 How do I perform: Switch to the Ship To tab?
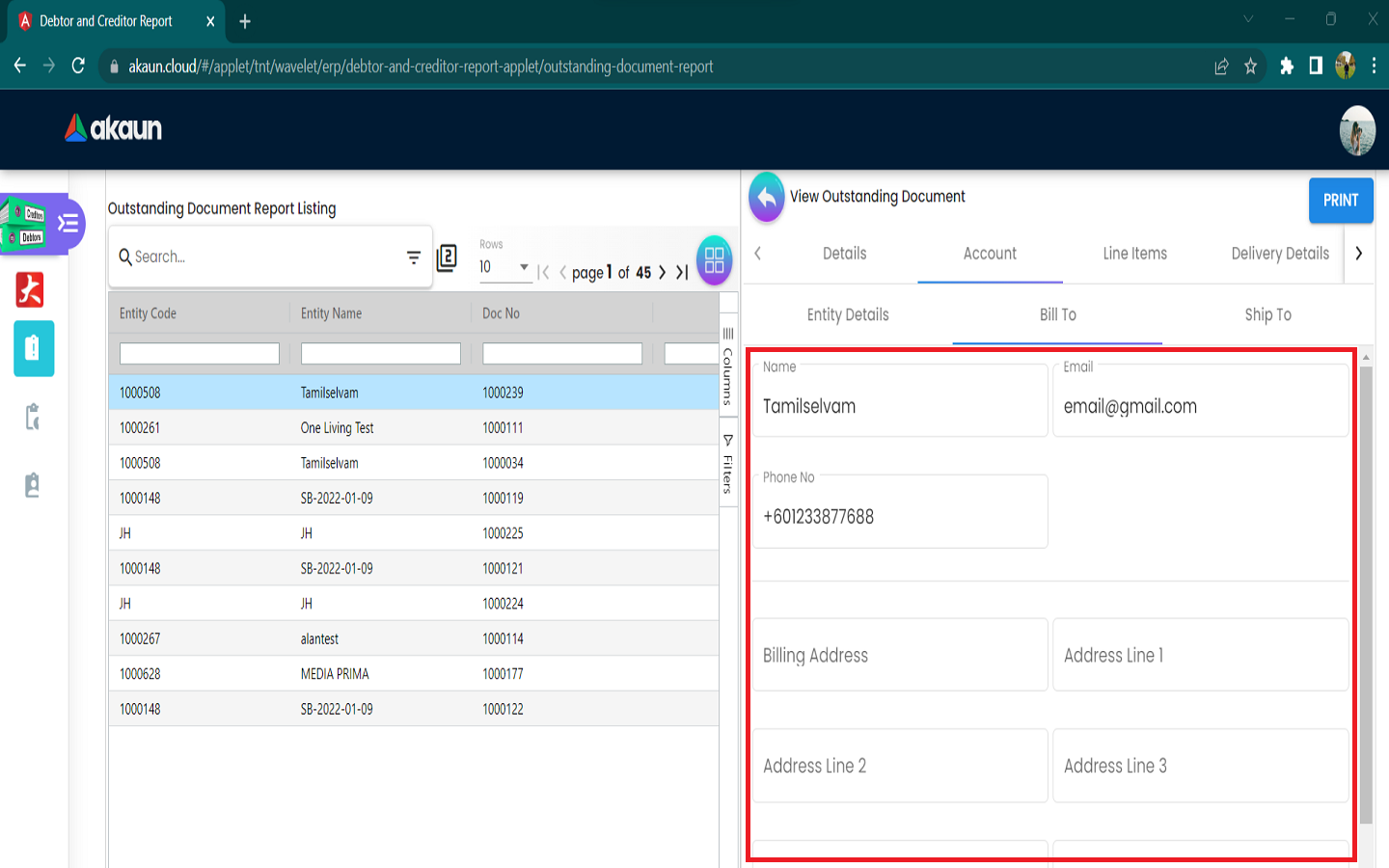click(1267, 315)
